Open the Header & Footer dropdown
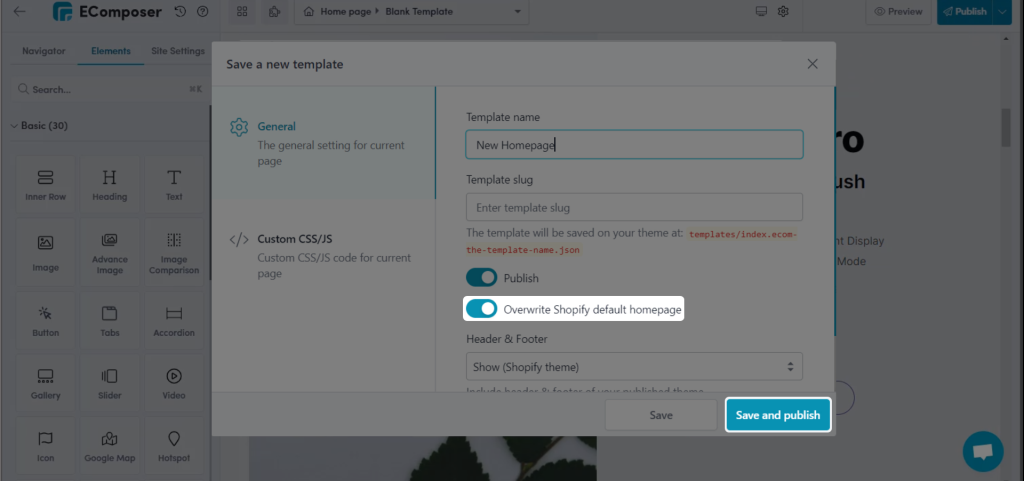 point(634,366)
